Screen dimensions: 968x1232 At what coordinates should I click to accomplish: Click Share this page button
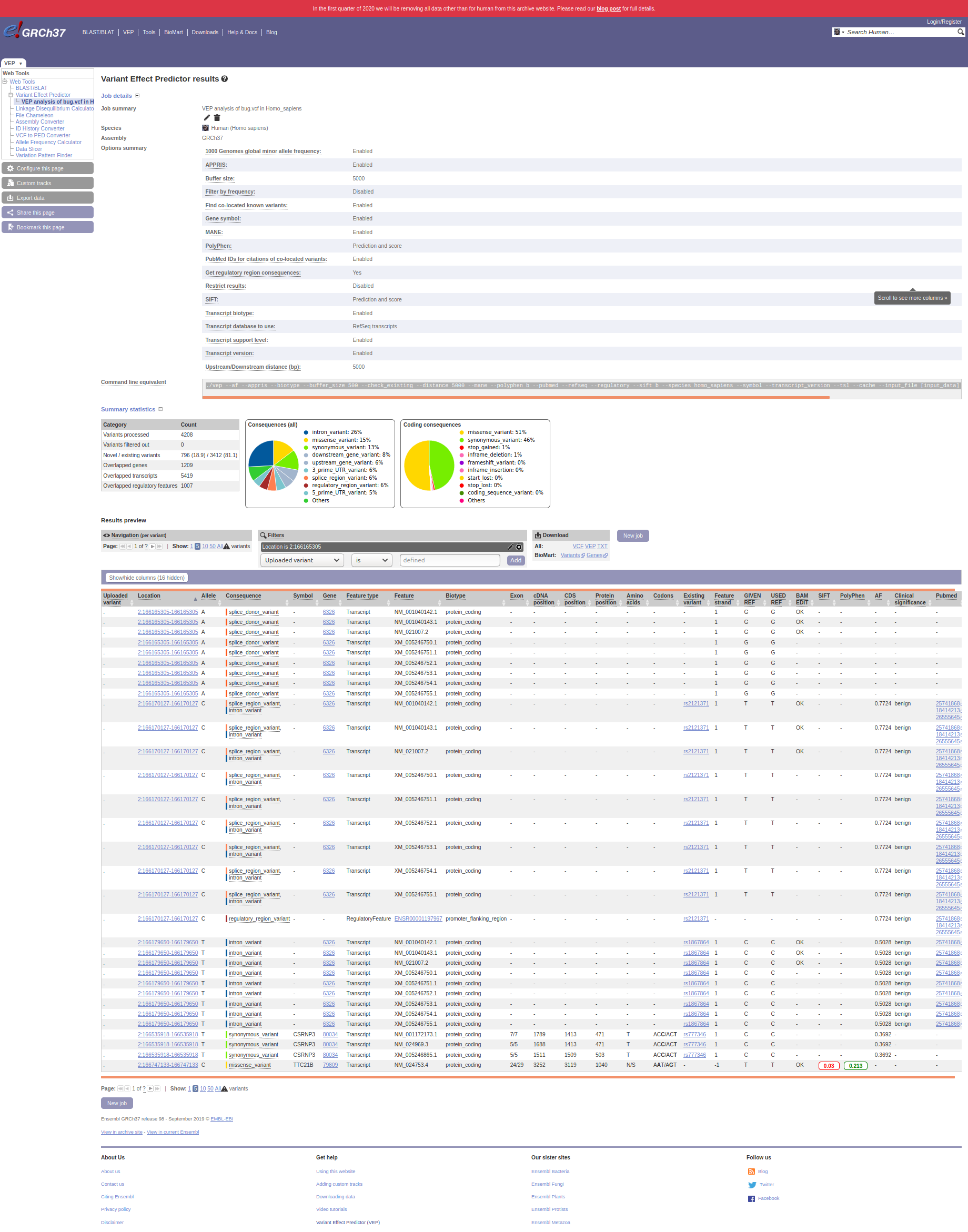click(x=47, y=213)
